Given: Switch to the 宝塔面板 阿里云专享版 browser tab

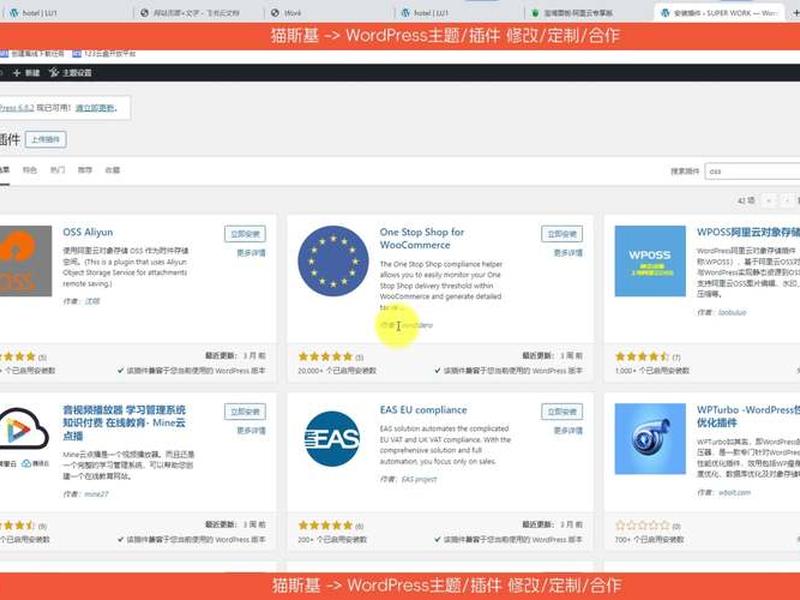Looking at the screenshot, I should (578, 13).
